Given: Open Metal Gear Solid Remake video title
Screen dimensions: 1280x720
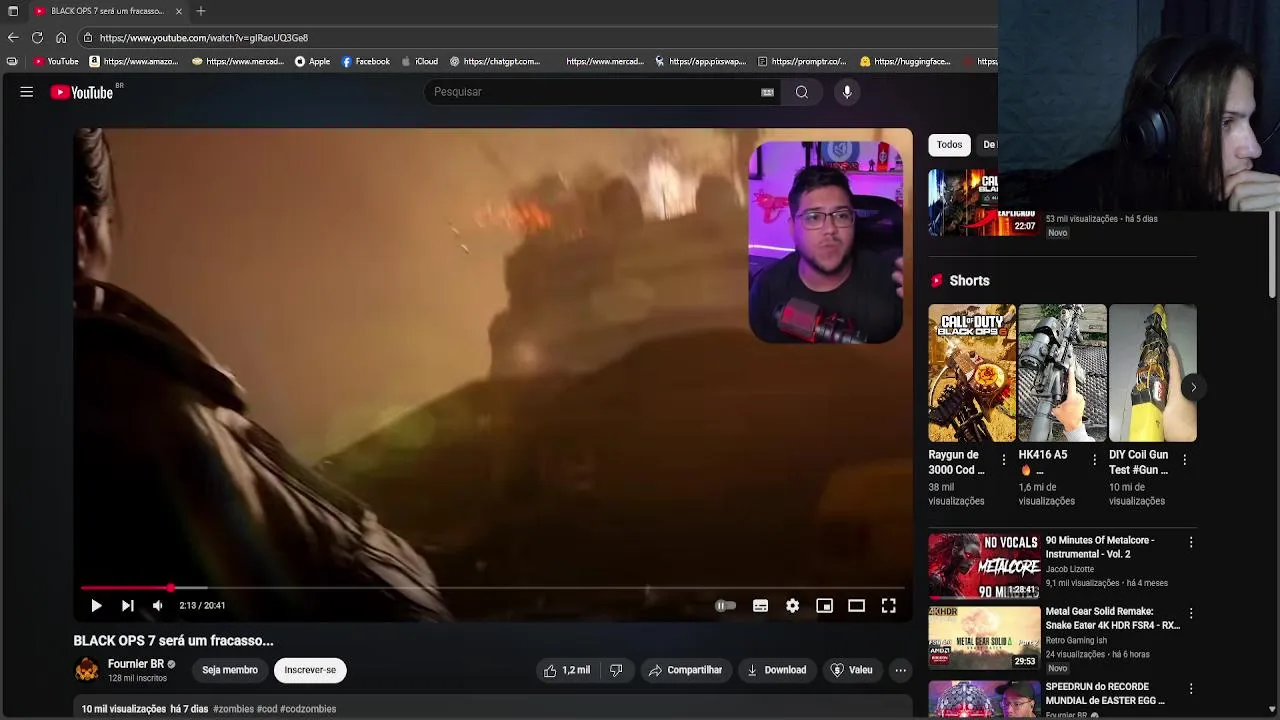Looking at the screenshot, I should pos(1113,618).
